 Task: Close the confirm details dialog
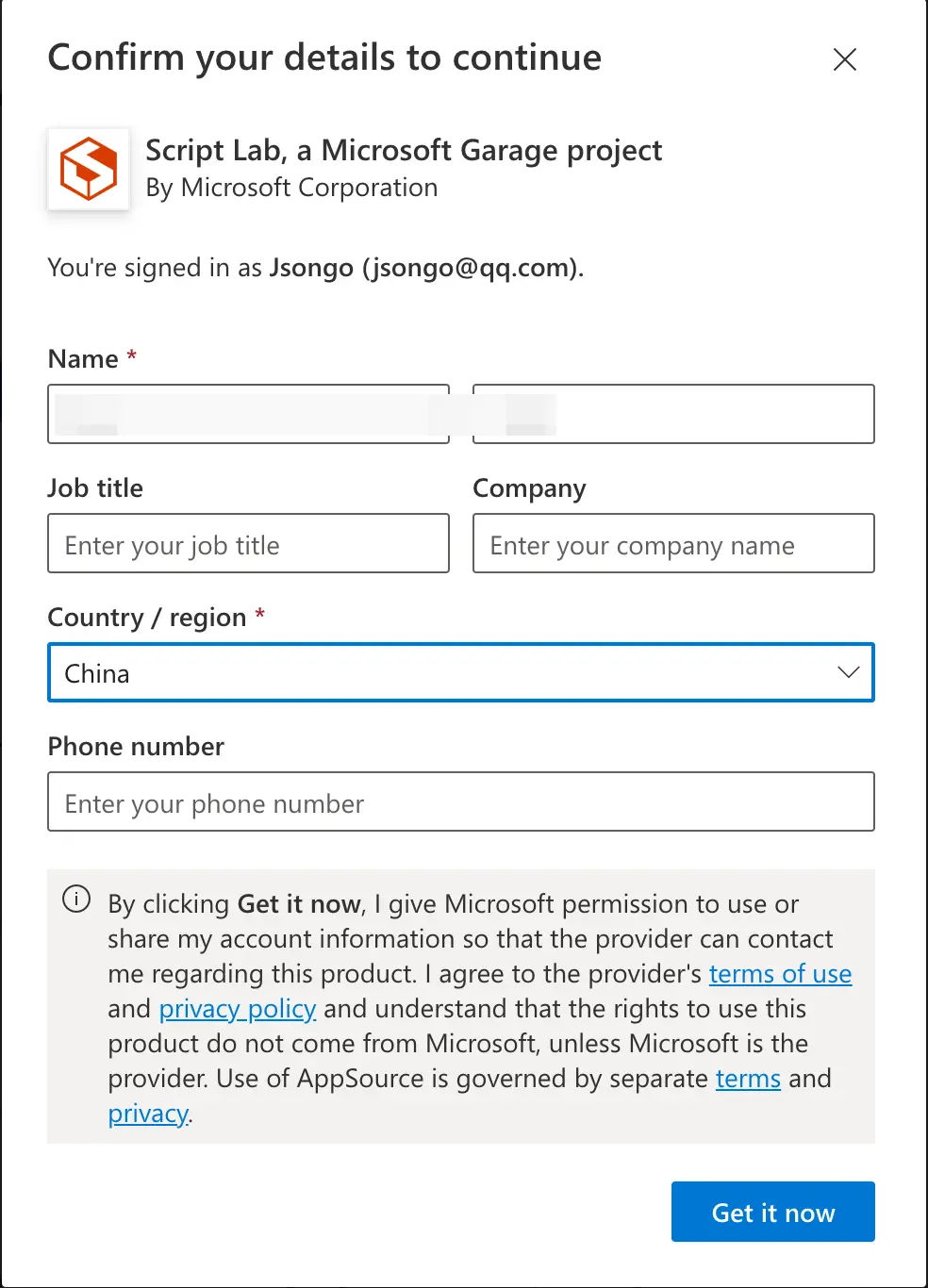pyautogui.click(x=844, y=59)
